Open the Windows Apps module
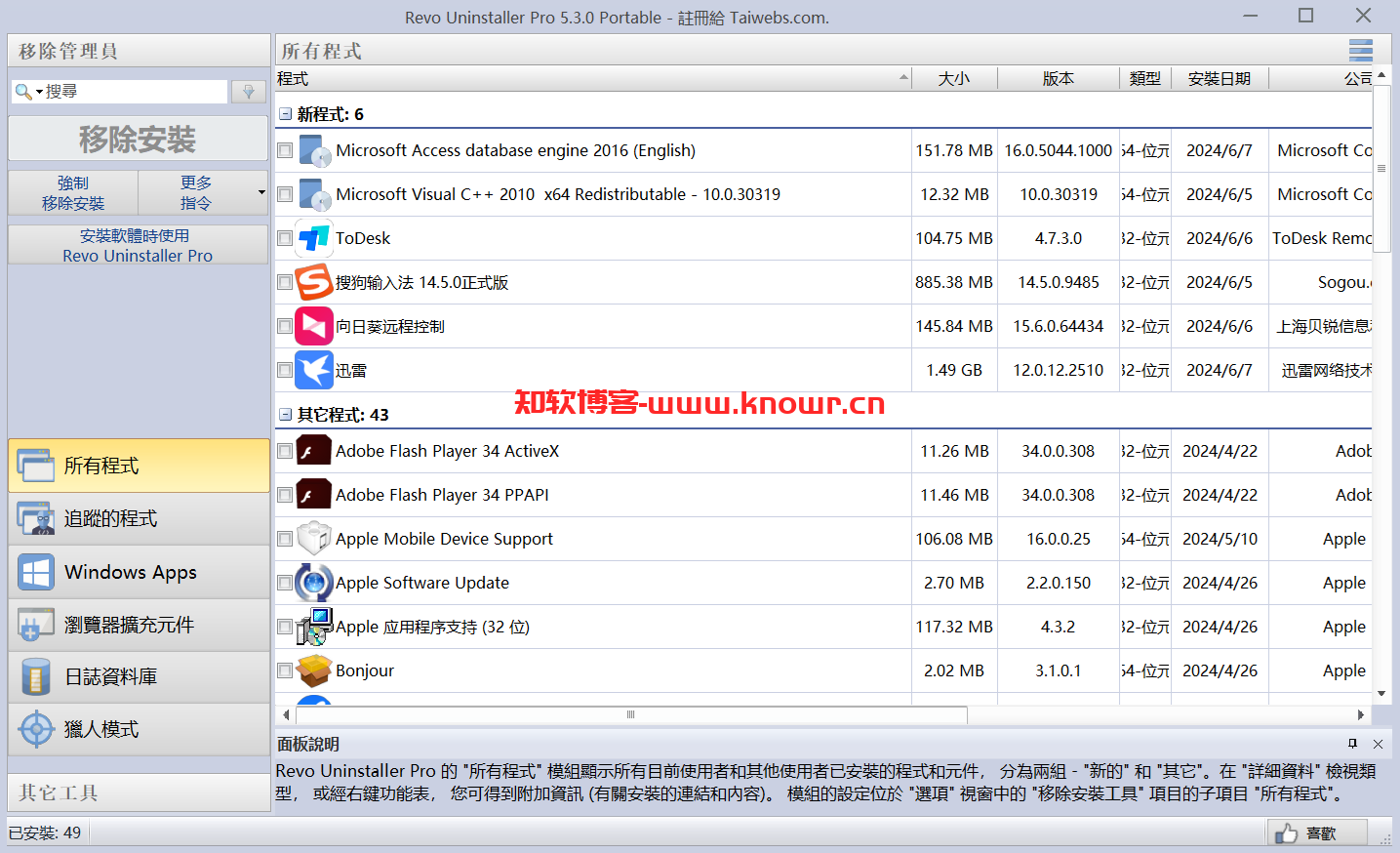The image size is (1400, 853). pos(139,572)
